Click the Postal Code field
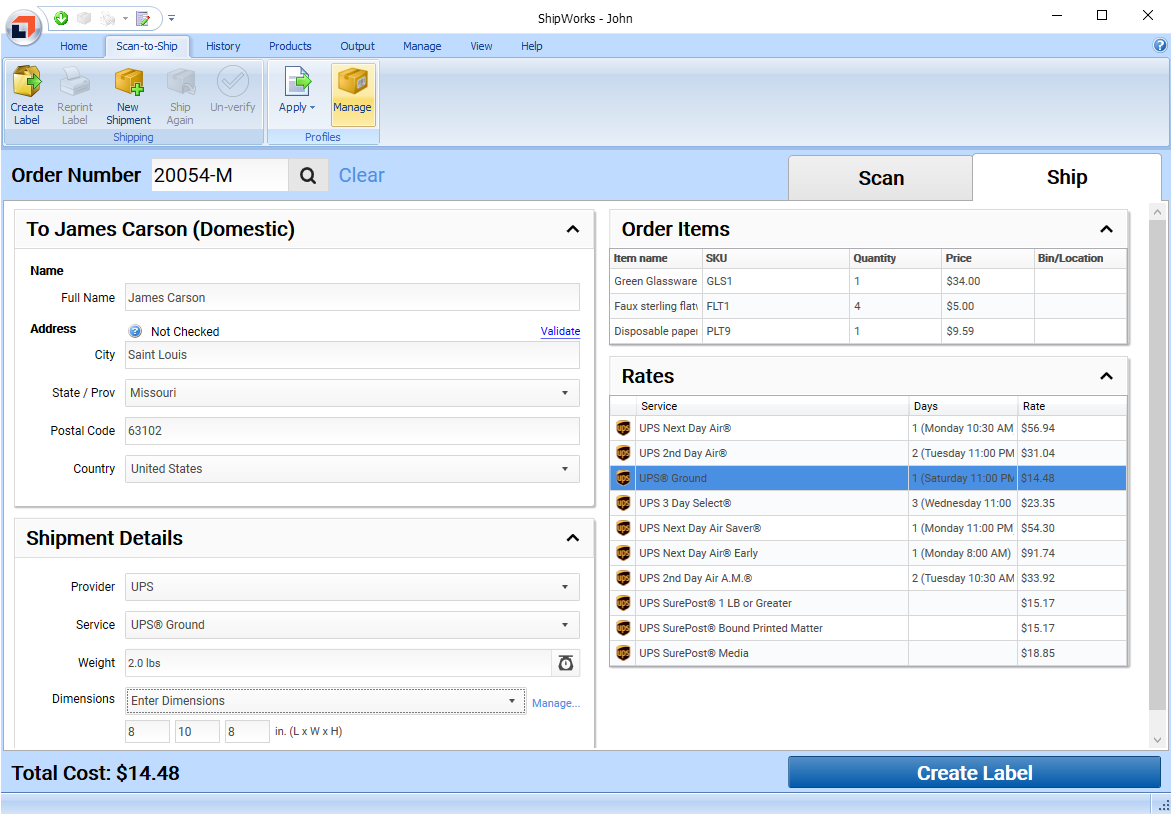Viewport: 1172px width, 814px height. [x=352, y=431]
